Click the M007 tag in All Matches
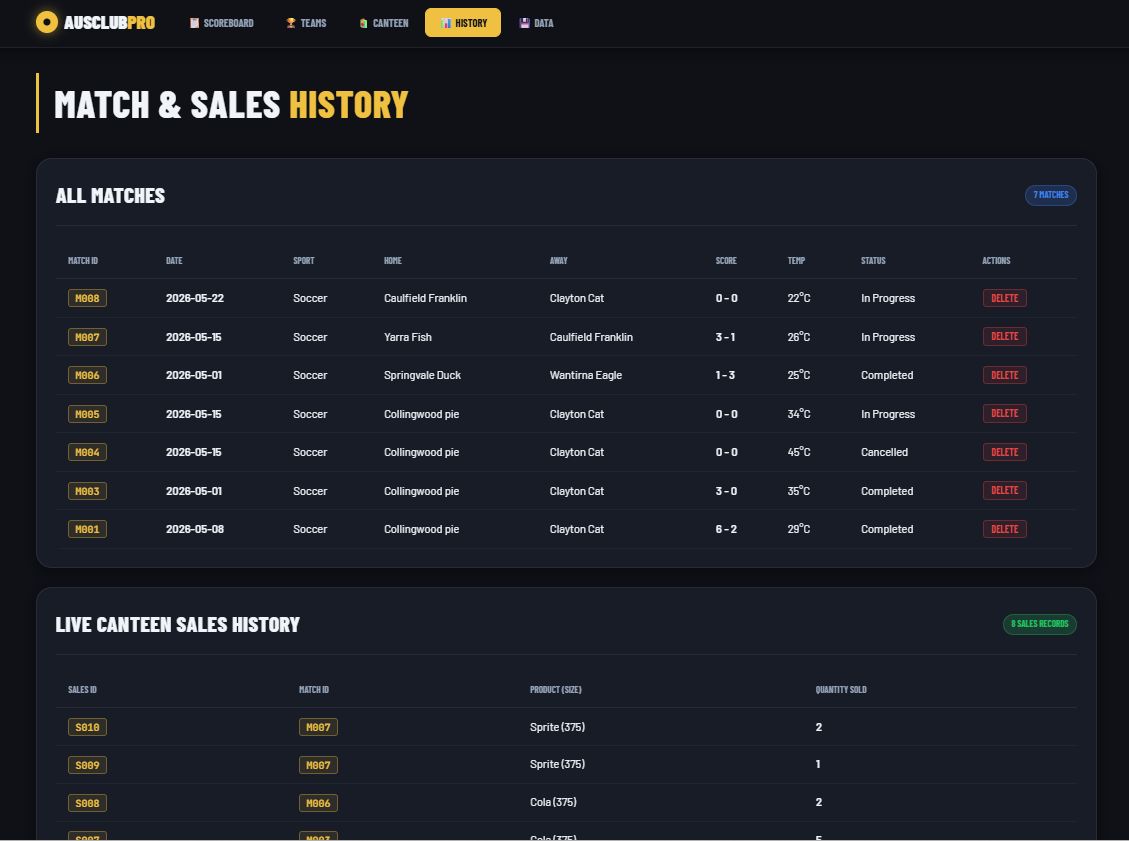Screen dimensions: 1129x841 [87, 337]
